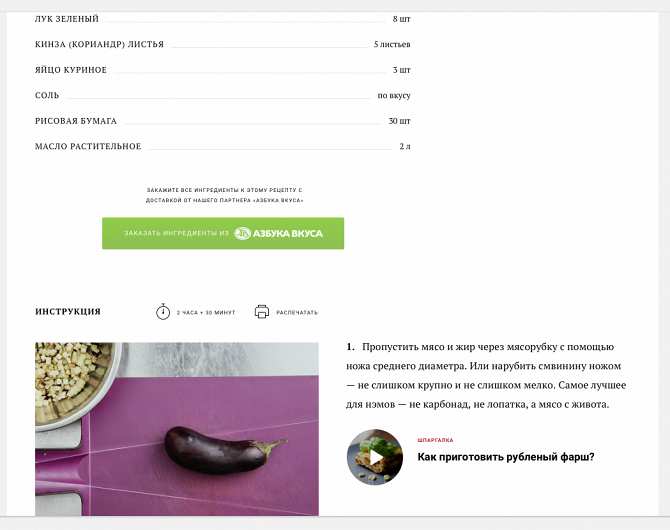Viewport: 670px width, 530px height.
Task: Click the Азбука Вкуса logo icon
Action: tap(242, 233)
